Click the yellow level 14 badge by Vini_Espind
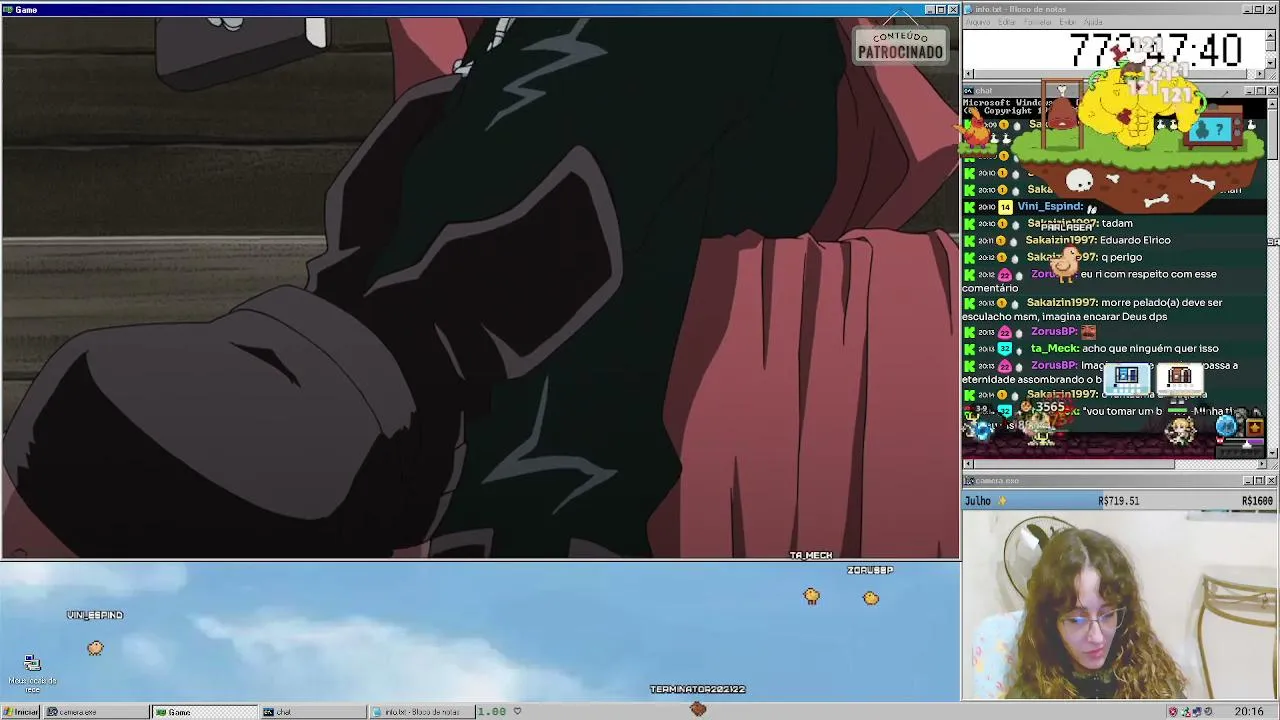 point(1005,207)
